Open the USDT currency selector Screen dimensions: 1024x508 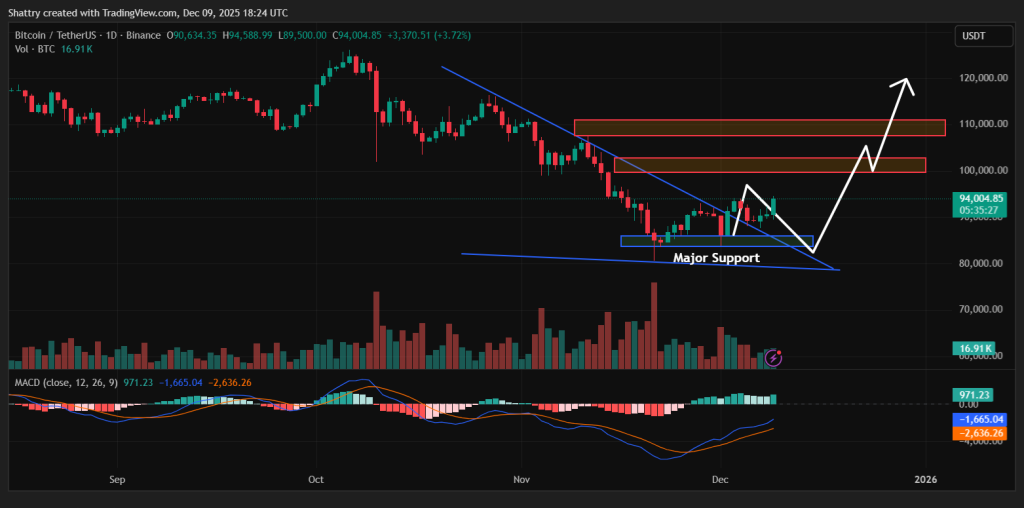pos(984,37)
